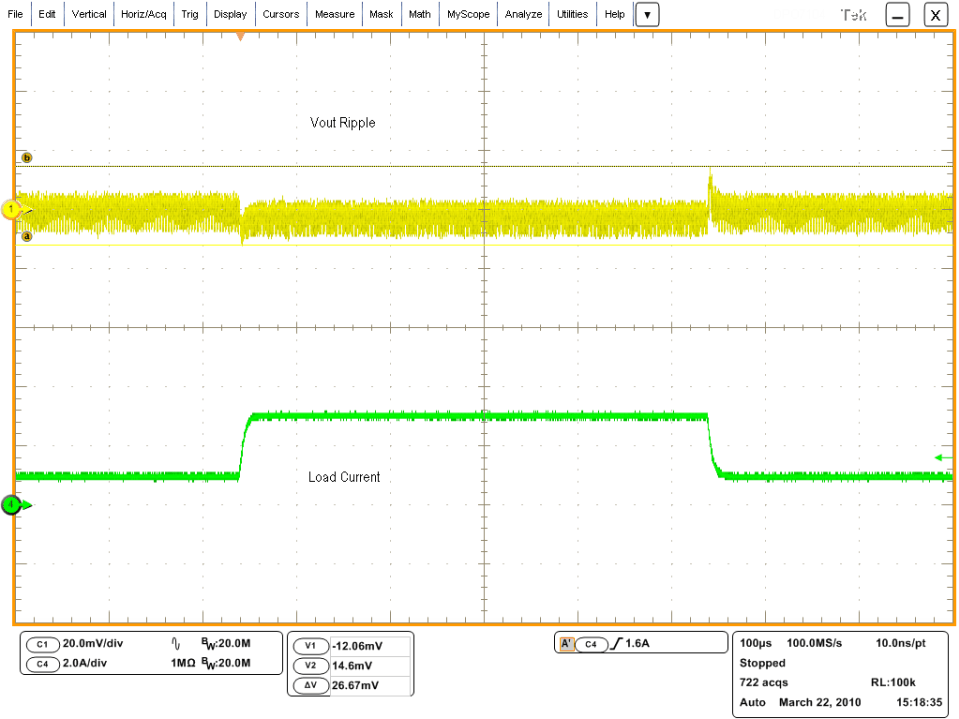Open the Trig menu
The width and height of the screenshot is (959, 719).
point(189,14)
